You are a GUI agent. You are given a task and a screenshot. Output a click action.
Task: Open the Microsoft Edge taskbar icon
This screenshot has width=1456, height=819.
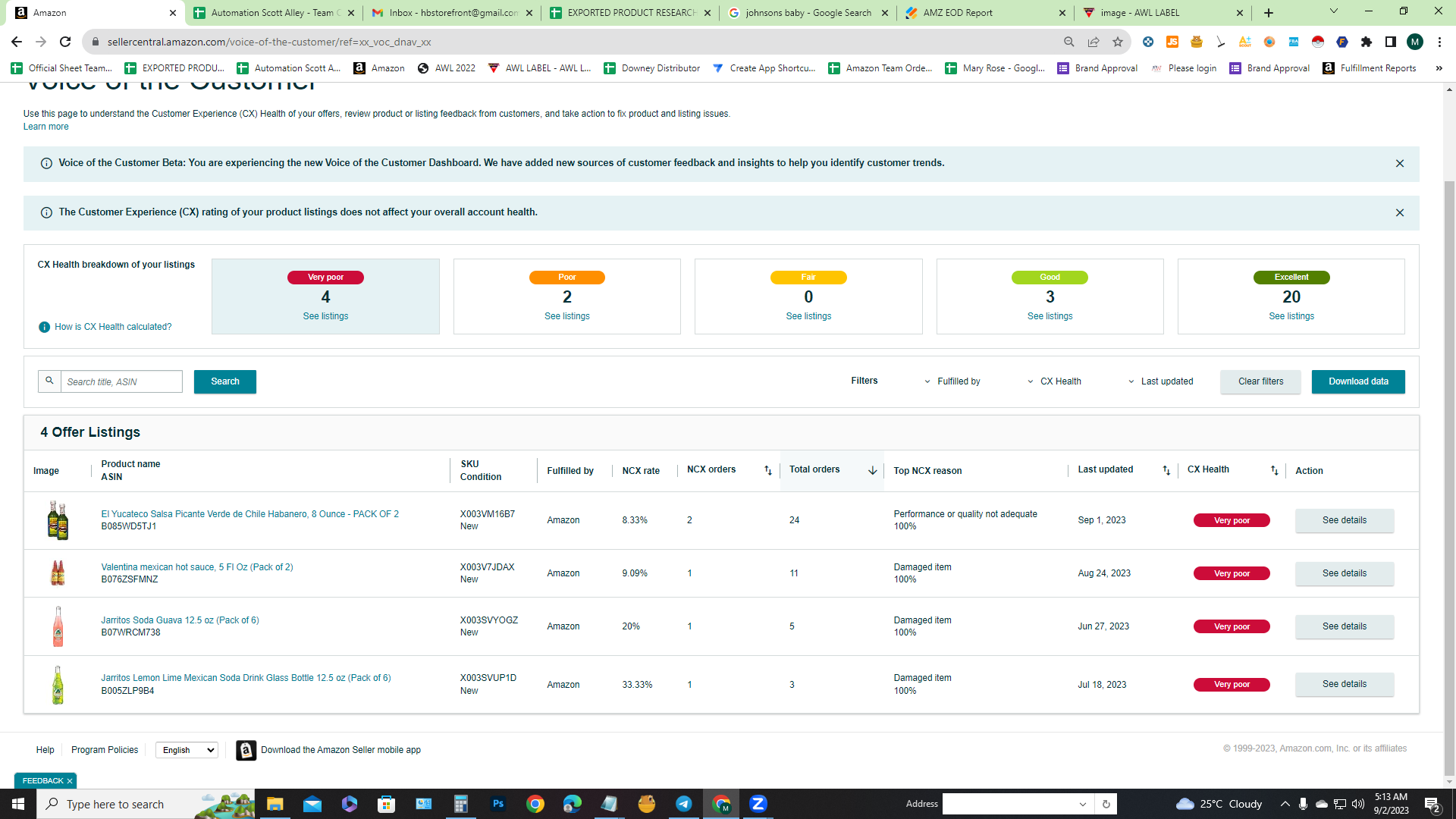coord(573,804)
